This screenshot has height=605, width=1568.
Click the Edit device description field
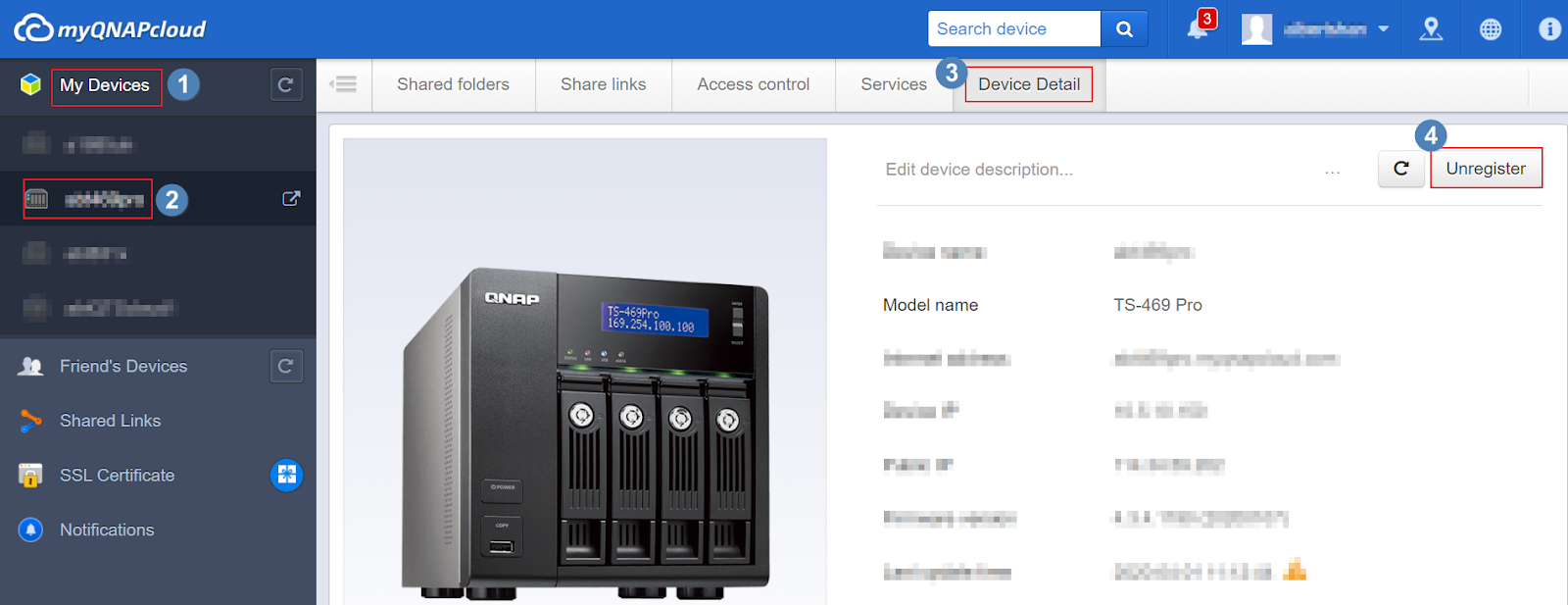pos(1098,170)
